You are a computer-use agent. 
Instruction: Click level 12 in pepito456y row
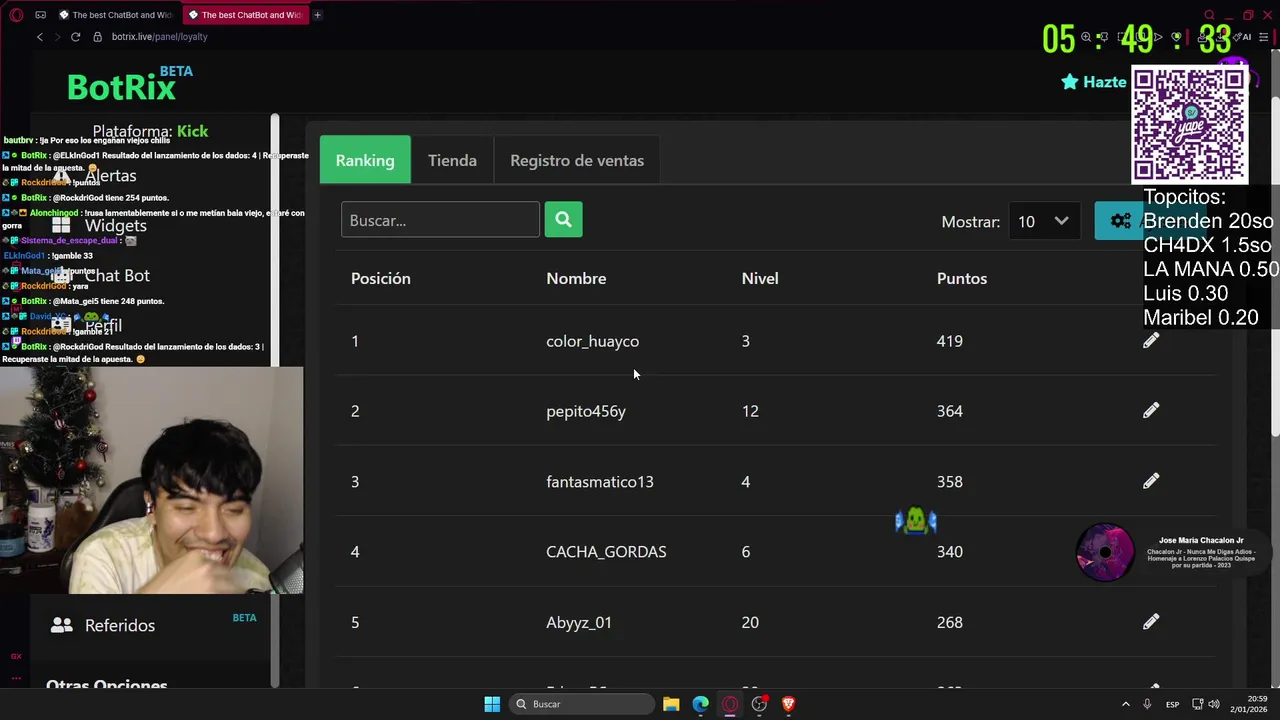pos(750,411)
